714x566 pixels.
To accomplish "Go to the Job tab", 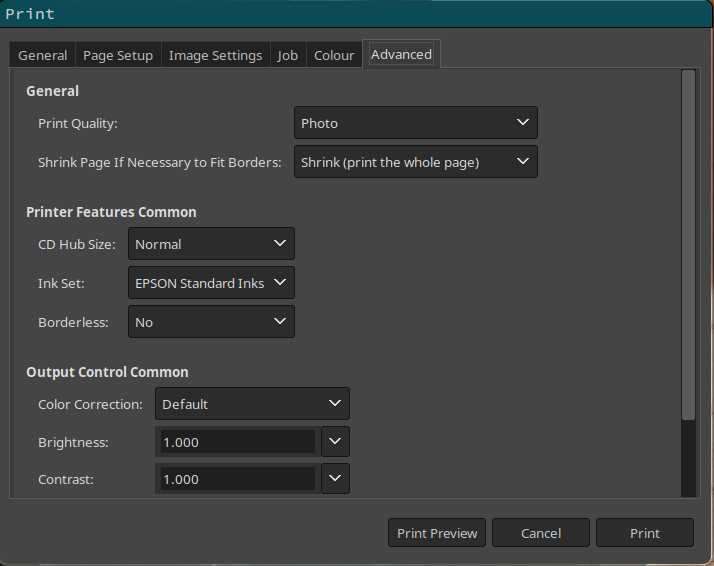I will click(x=287, y=55).
